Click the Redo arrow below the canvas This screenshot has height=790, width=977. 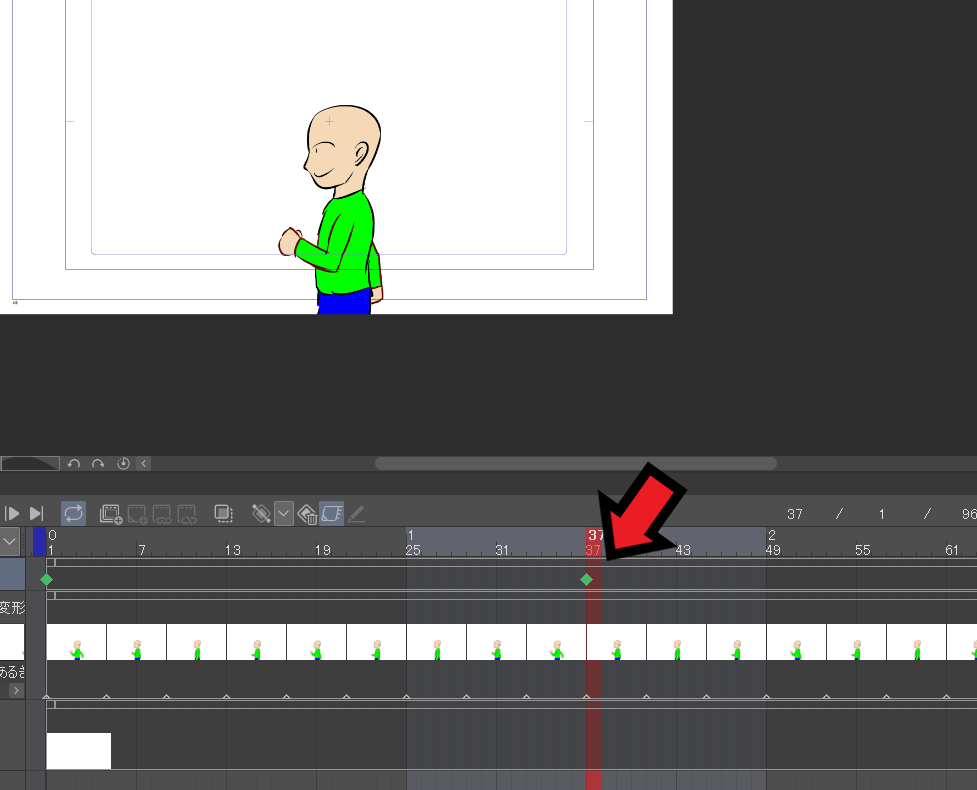click(x=98, y=464)
